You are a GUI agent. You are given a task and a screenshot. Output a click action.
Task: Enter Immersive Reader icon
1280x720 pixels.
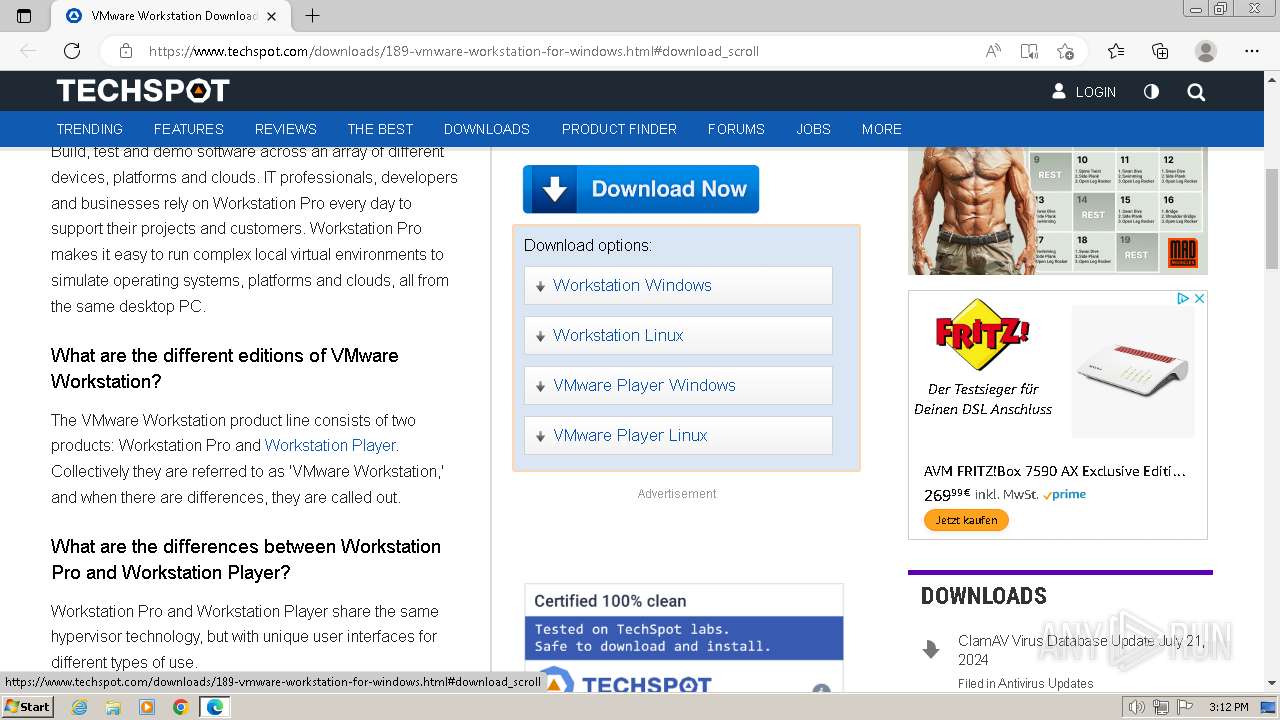[x=1029, y=51]
